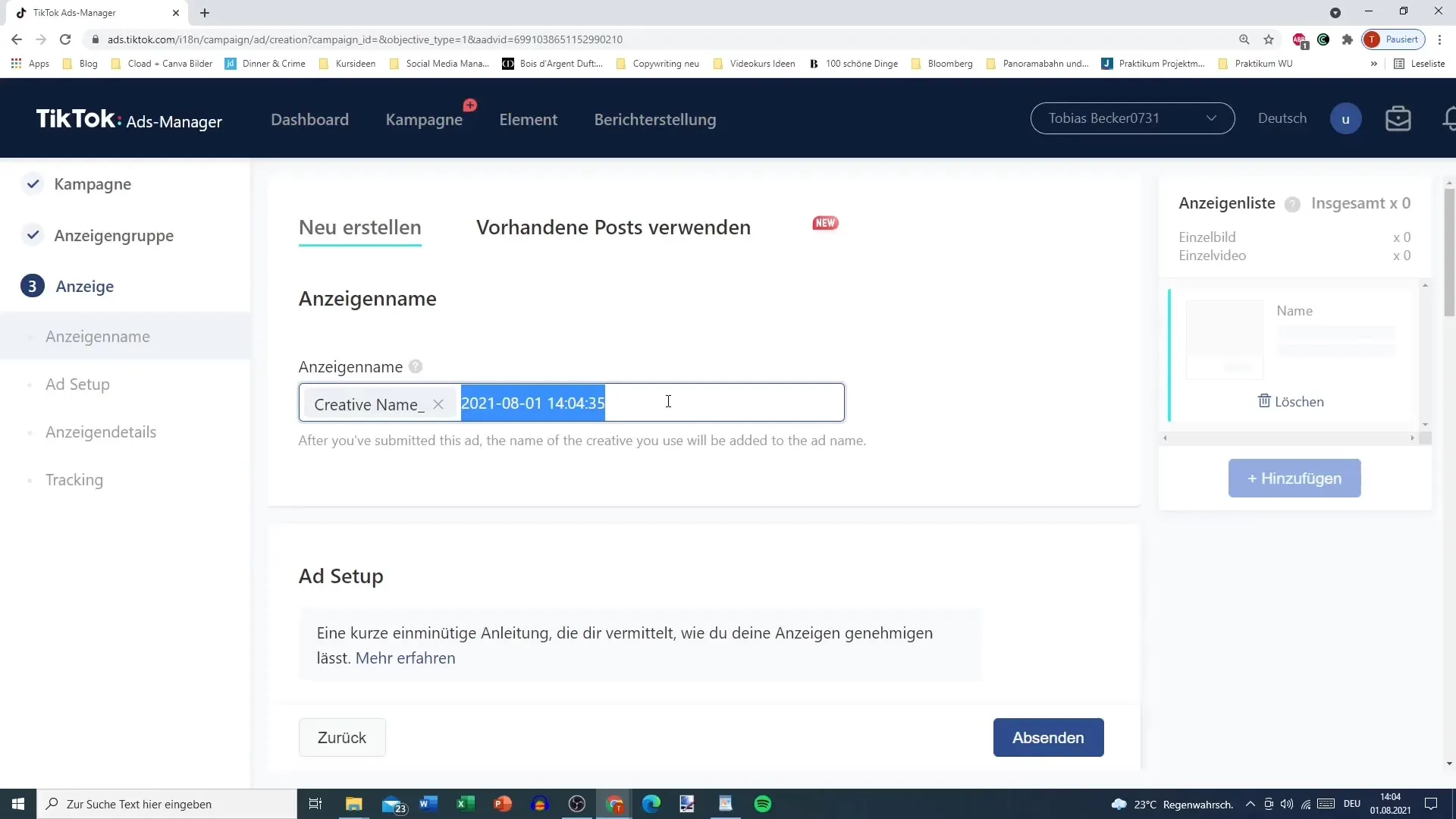Viewport: 1456px width, 819px height.
Task: Go to the Dashboard menu
Action: click(x=310, y=120)
